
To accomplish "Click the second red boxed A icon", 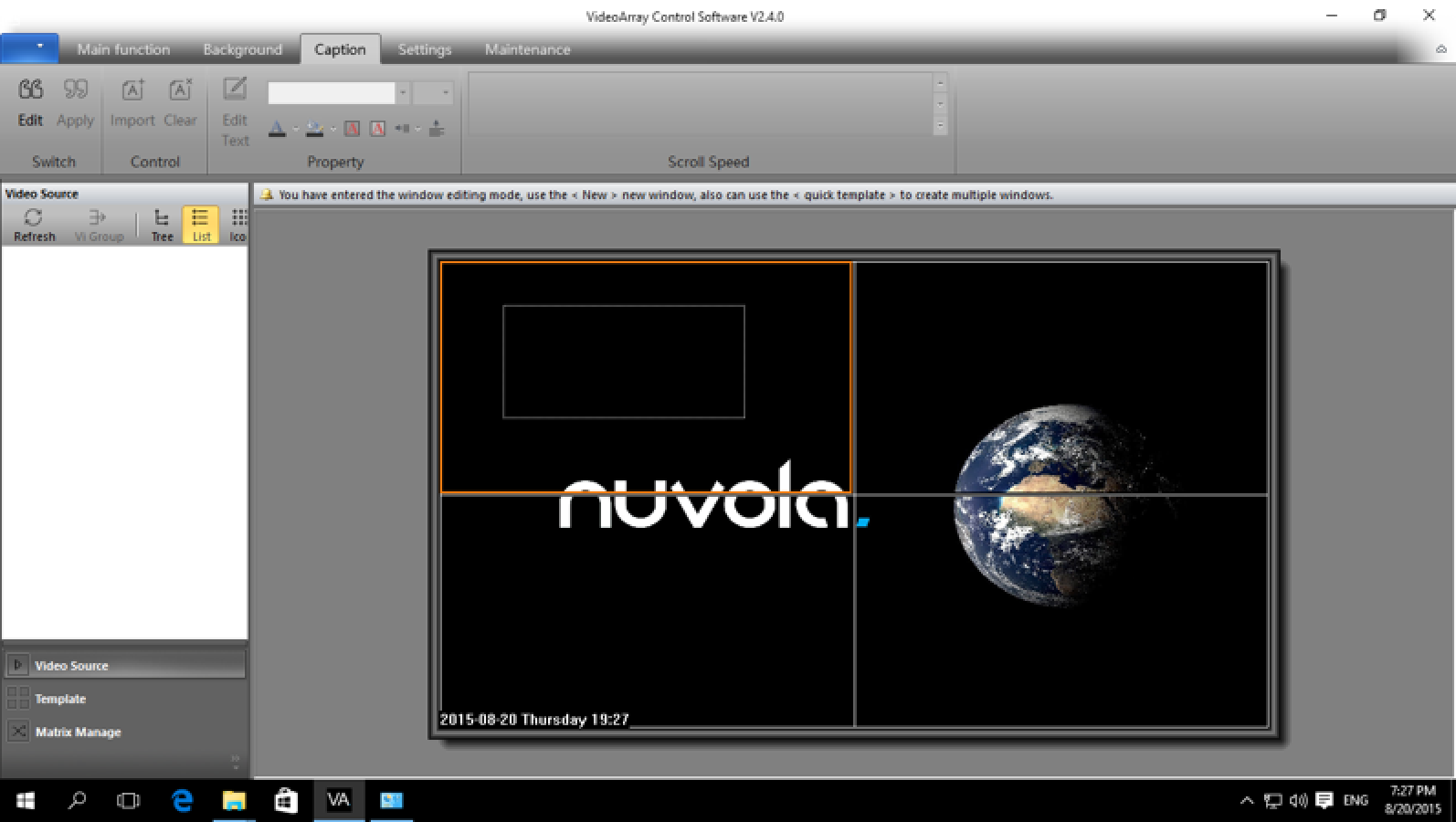I will pos(377,129).
